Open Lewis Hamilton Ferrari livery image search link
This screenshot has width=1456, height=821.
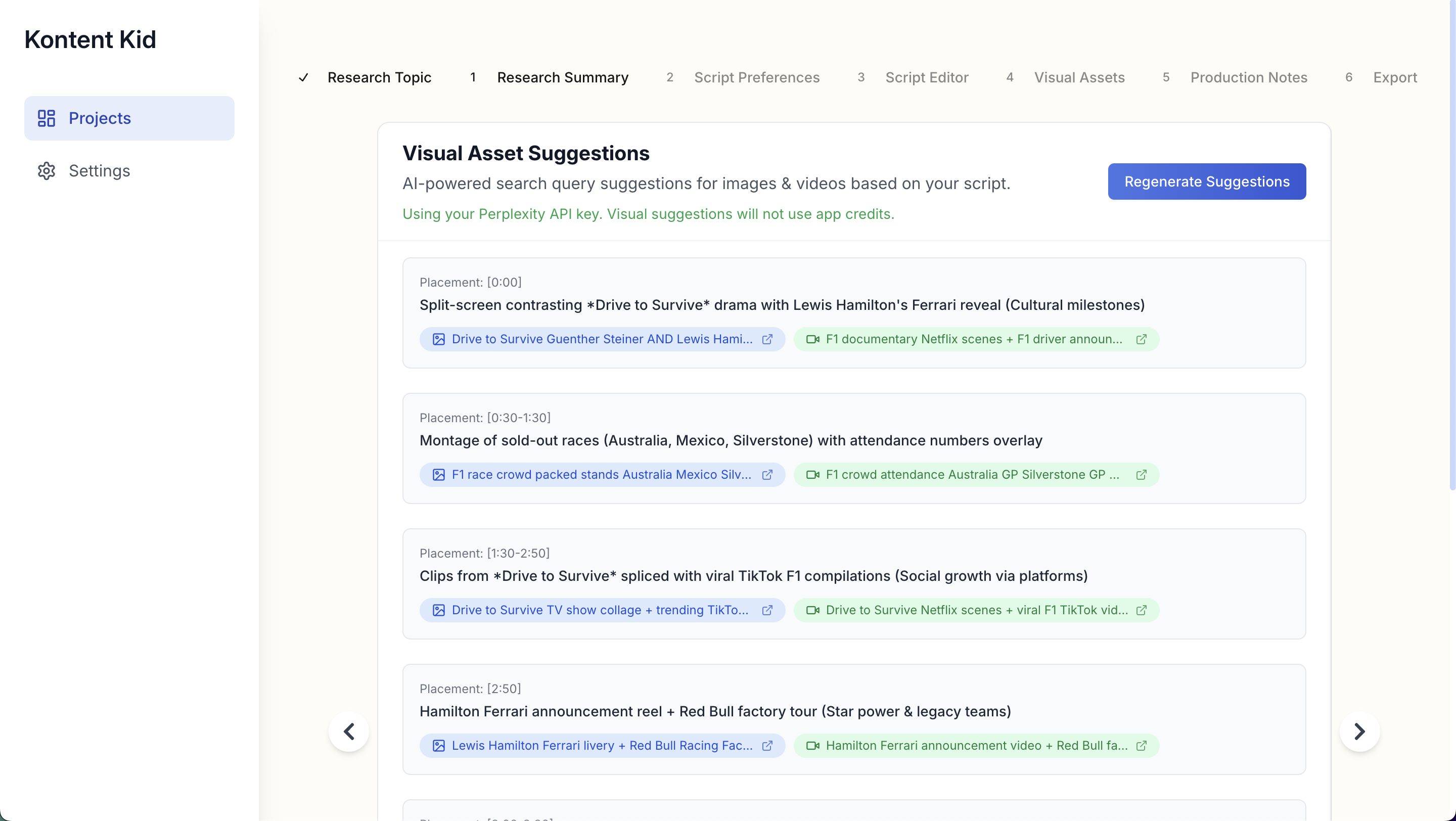602,746
